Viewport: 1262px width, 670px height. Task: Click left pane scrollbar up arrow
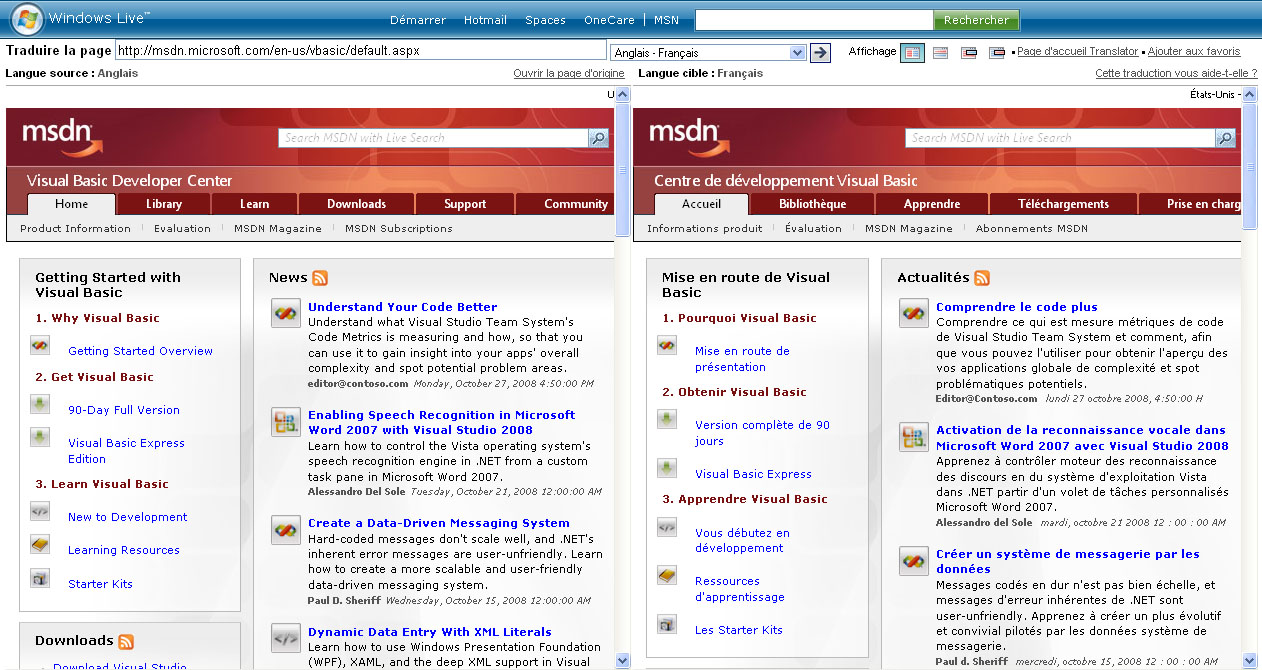tap(622, 95)
